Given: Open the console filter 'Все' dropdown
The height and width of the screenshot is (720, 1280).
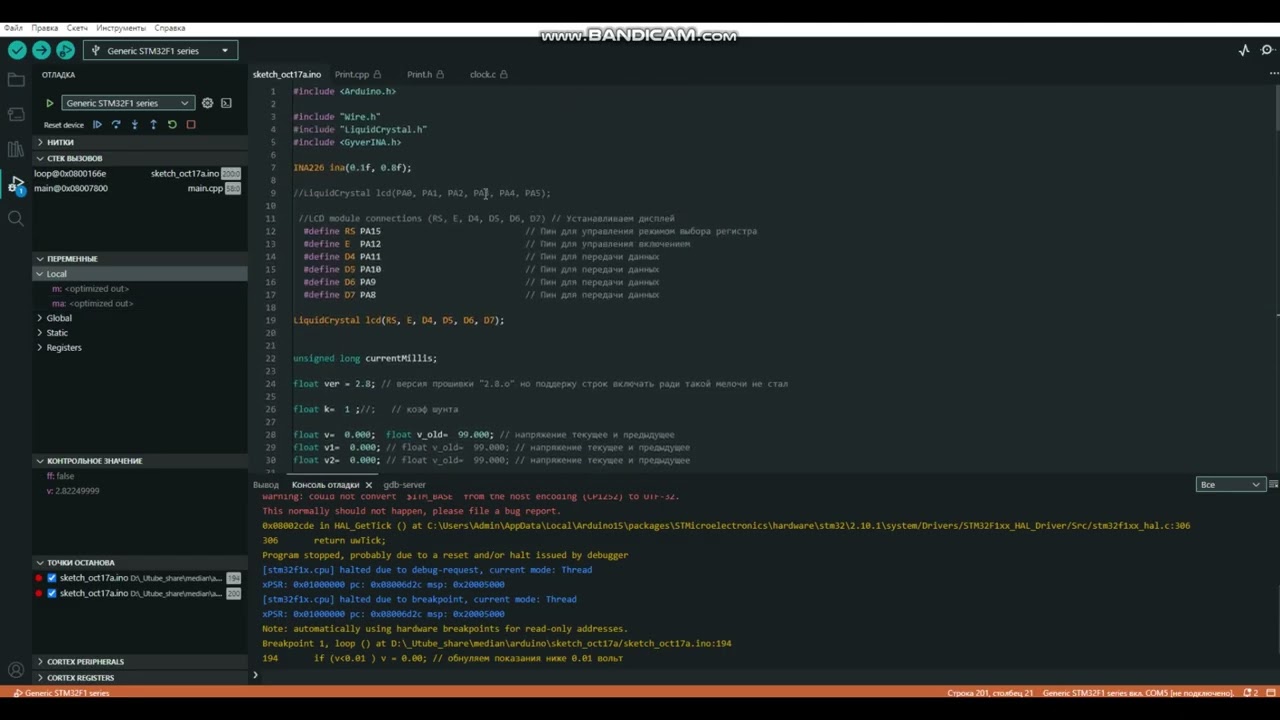Looking at the screenshot, I should coord(1230,485).
